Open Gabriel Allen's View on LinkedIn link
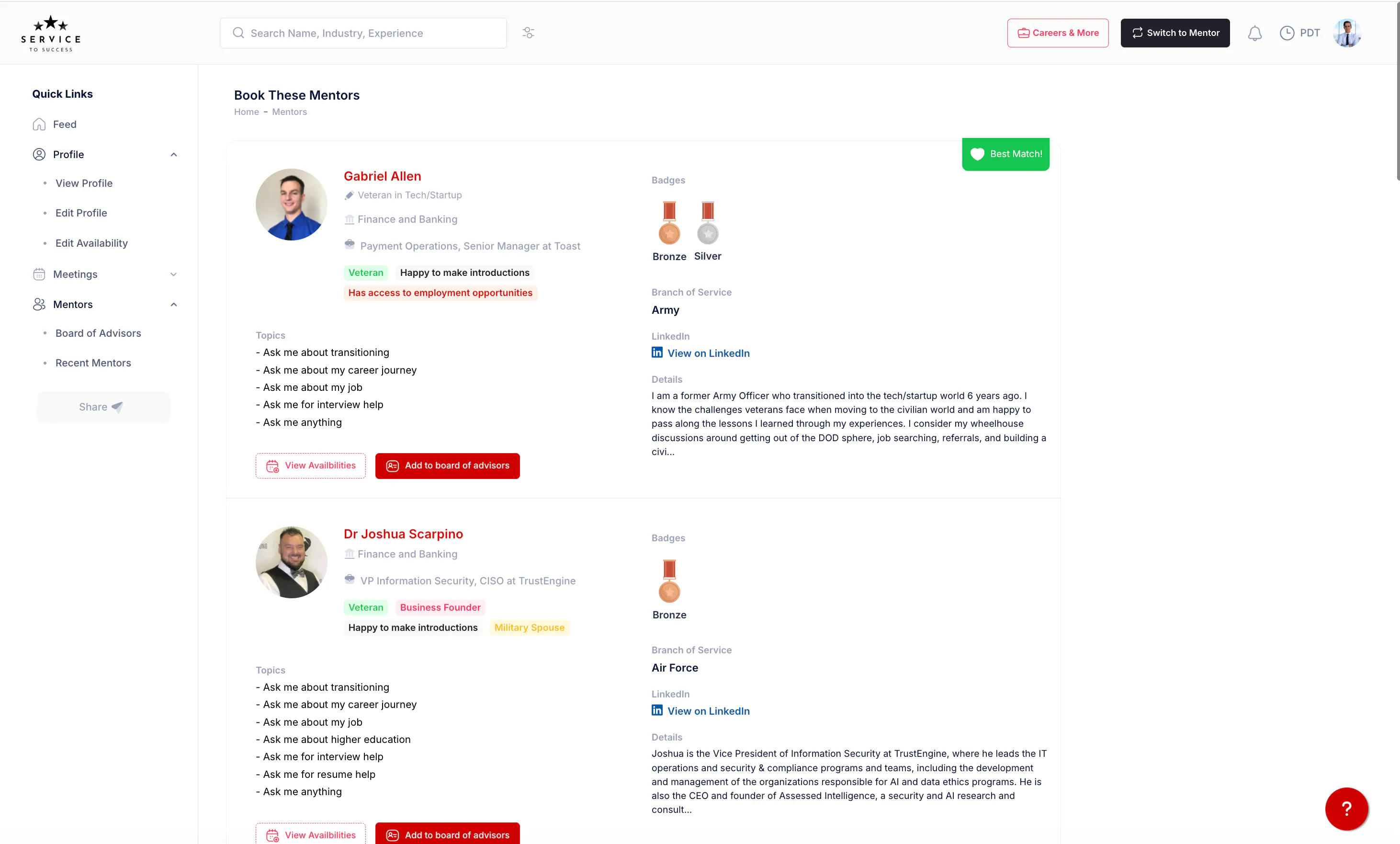Image resolution: width=1400 pixels, height=844 pixels. pos(708,353)
